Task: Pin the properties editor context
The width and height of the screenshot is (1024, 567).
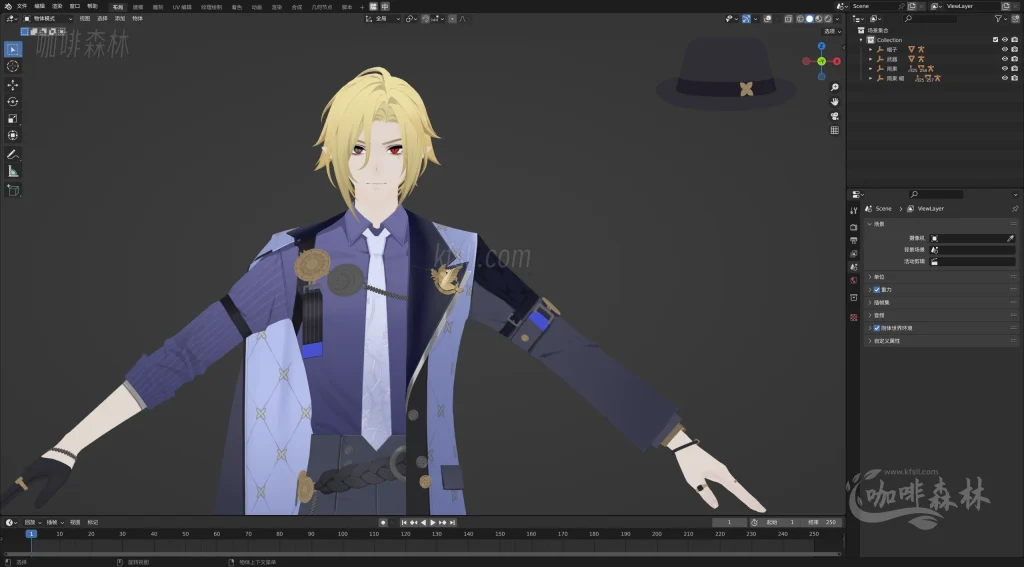Action: pos(1015,209)
